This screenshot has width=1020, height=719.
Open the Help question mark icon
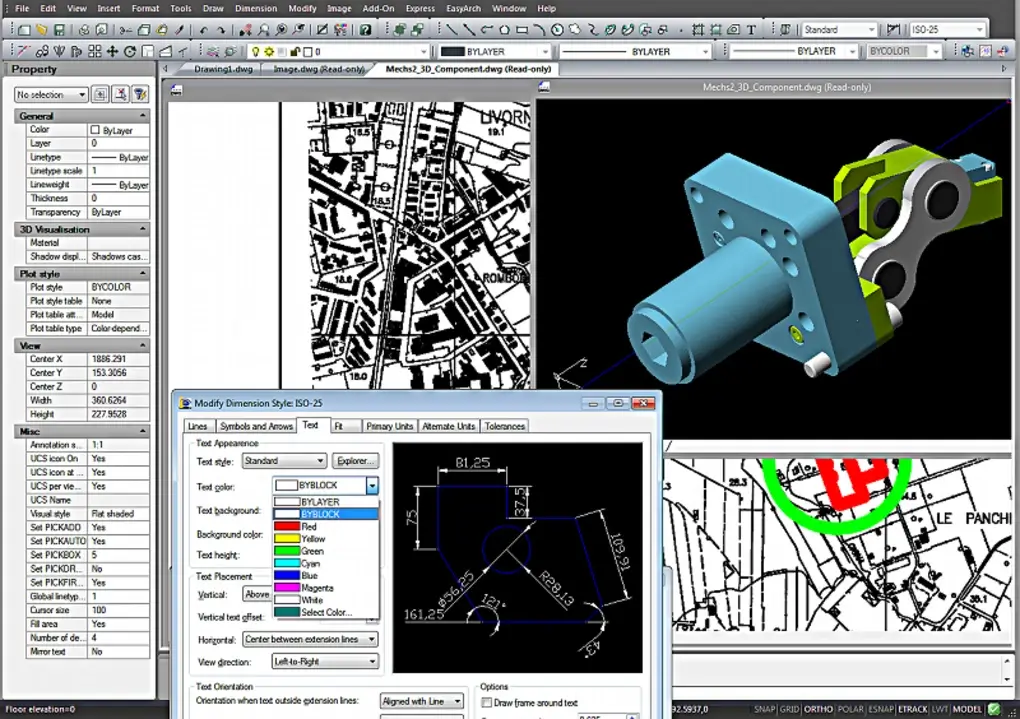coord(366,30)
